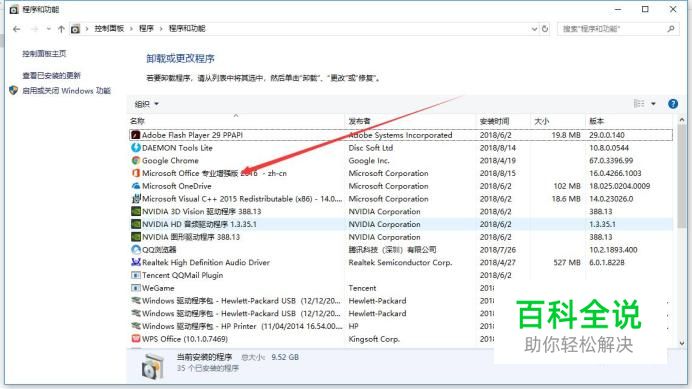
Task: Open the help question mark icon
Action: pyautogui.click(x=673, y=104)
